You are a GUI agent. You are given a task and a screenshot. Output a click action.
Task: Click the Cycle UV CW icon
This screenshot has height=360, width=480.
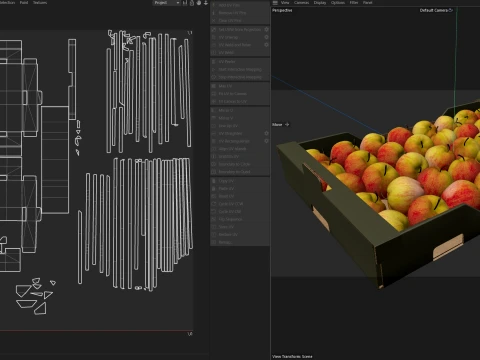click(x=214, y=211)
